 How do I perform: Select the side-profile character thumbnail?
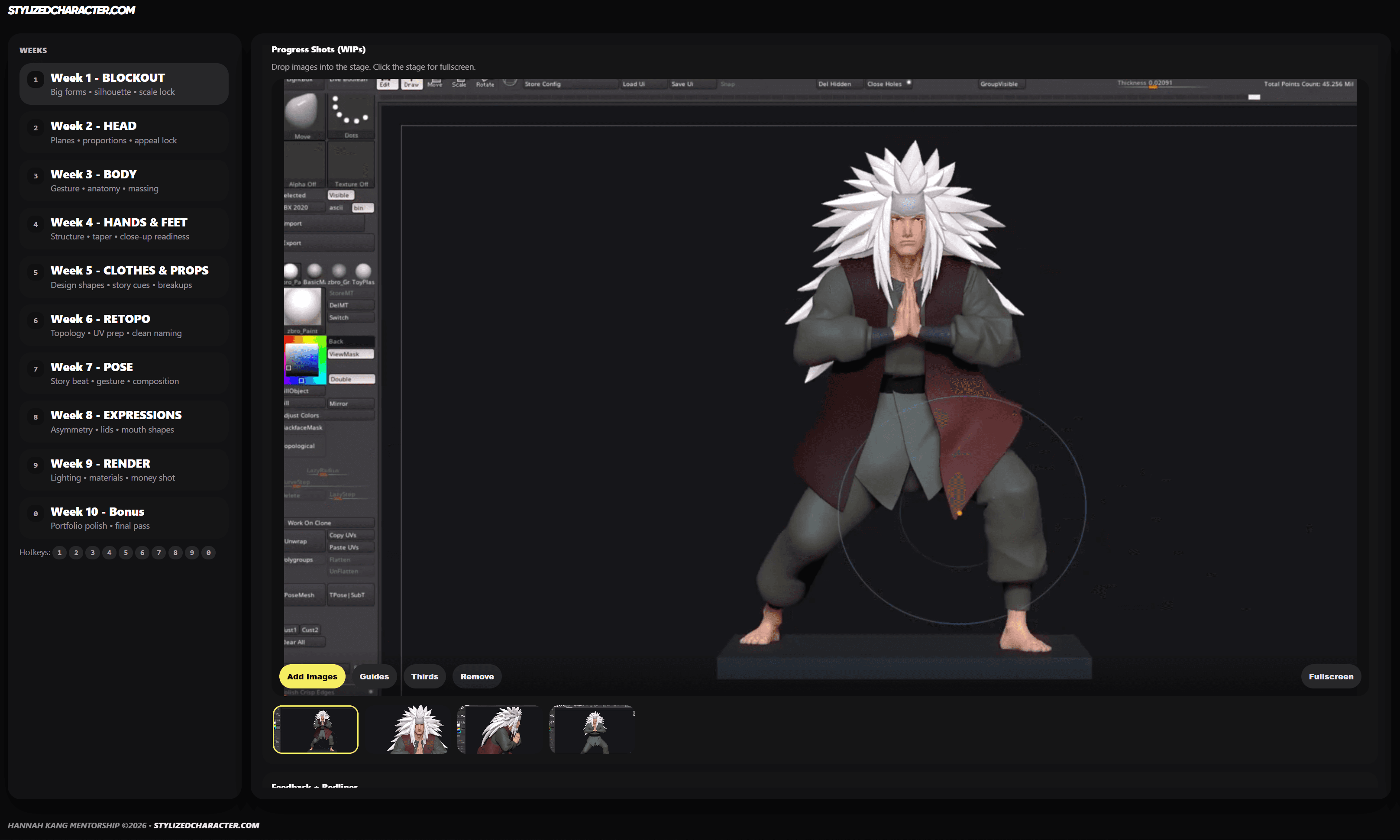coord(500,730)
